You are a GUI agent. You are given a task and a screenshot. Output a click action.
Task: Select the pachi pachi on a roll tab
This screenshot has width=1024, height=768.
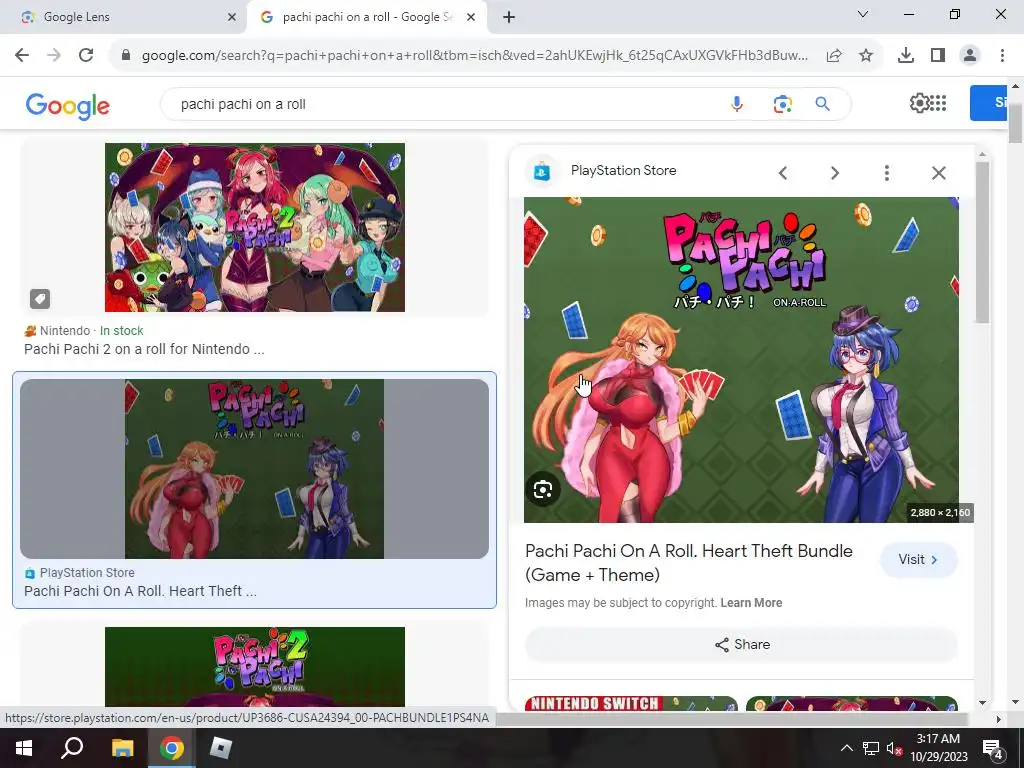click(367, 18)
